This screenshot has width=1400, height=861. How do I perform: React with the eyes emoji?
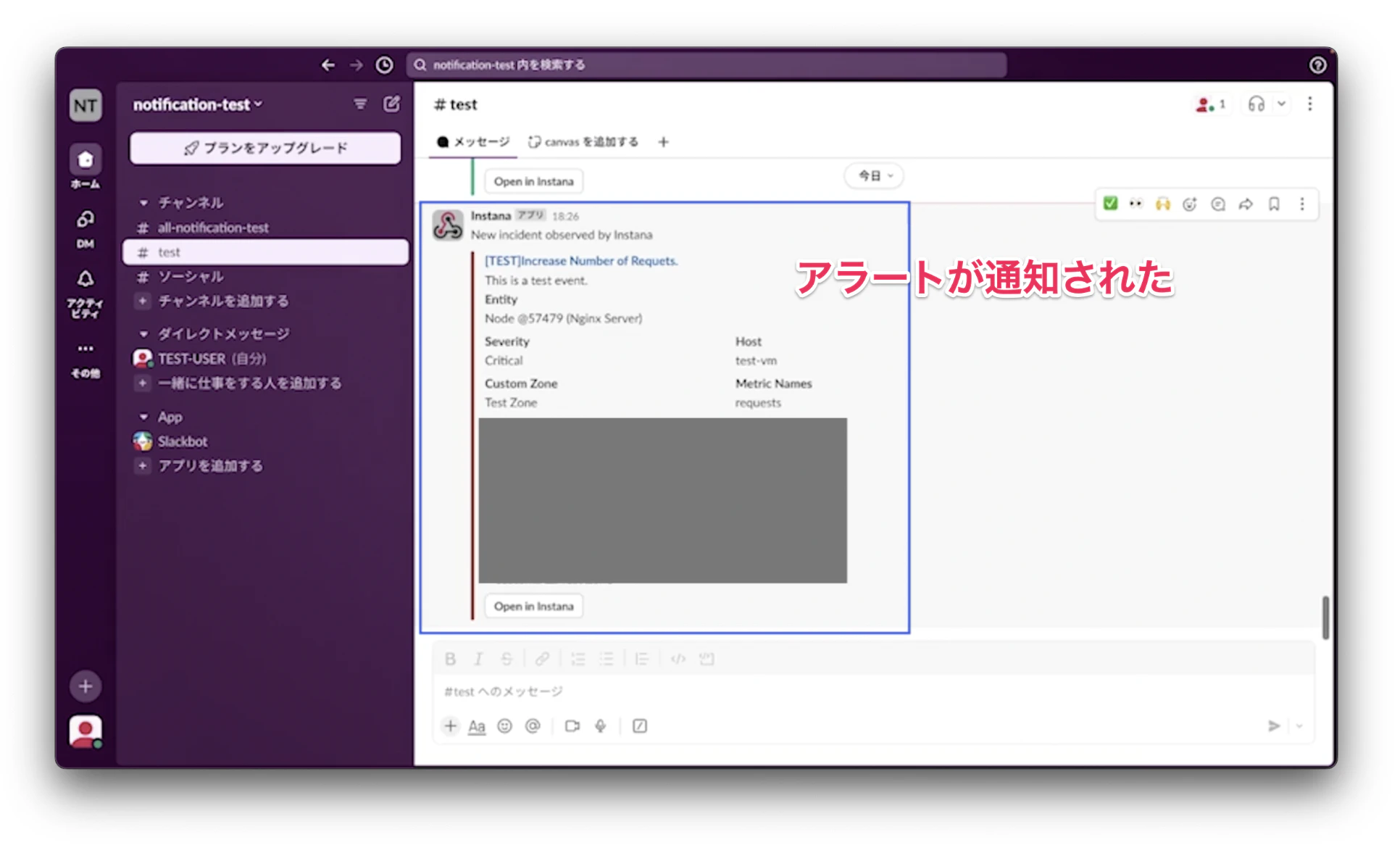pos(1136,204)
